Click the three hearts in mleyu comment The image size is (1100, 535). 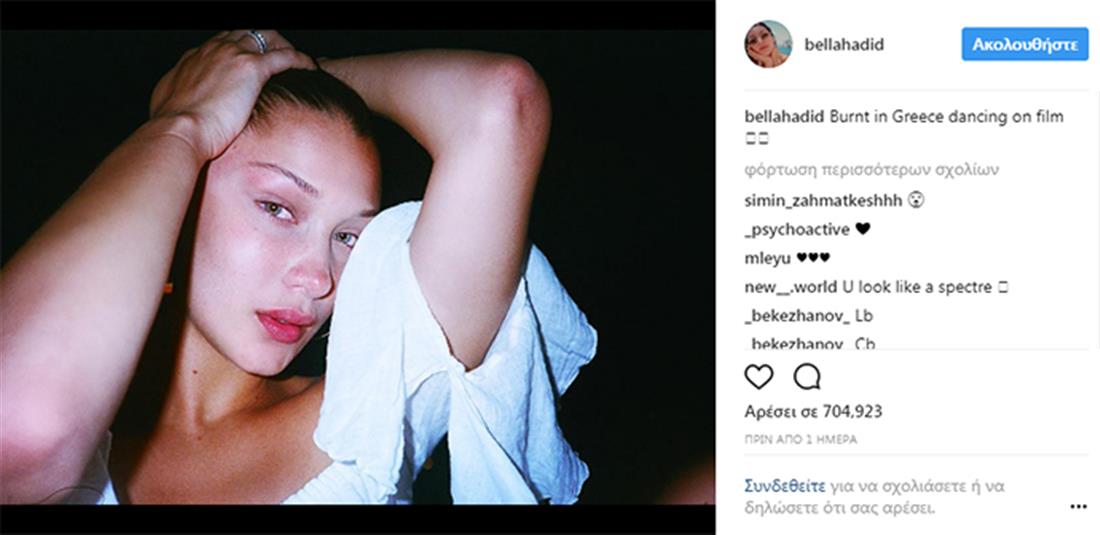(813, 258)
